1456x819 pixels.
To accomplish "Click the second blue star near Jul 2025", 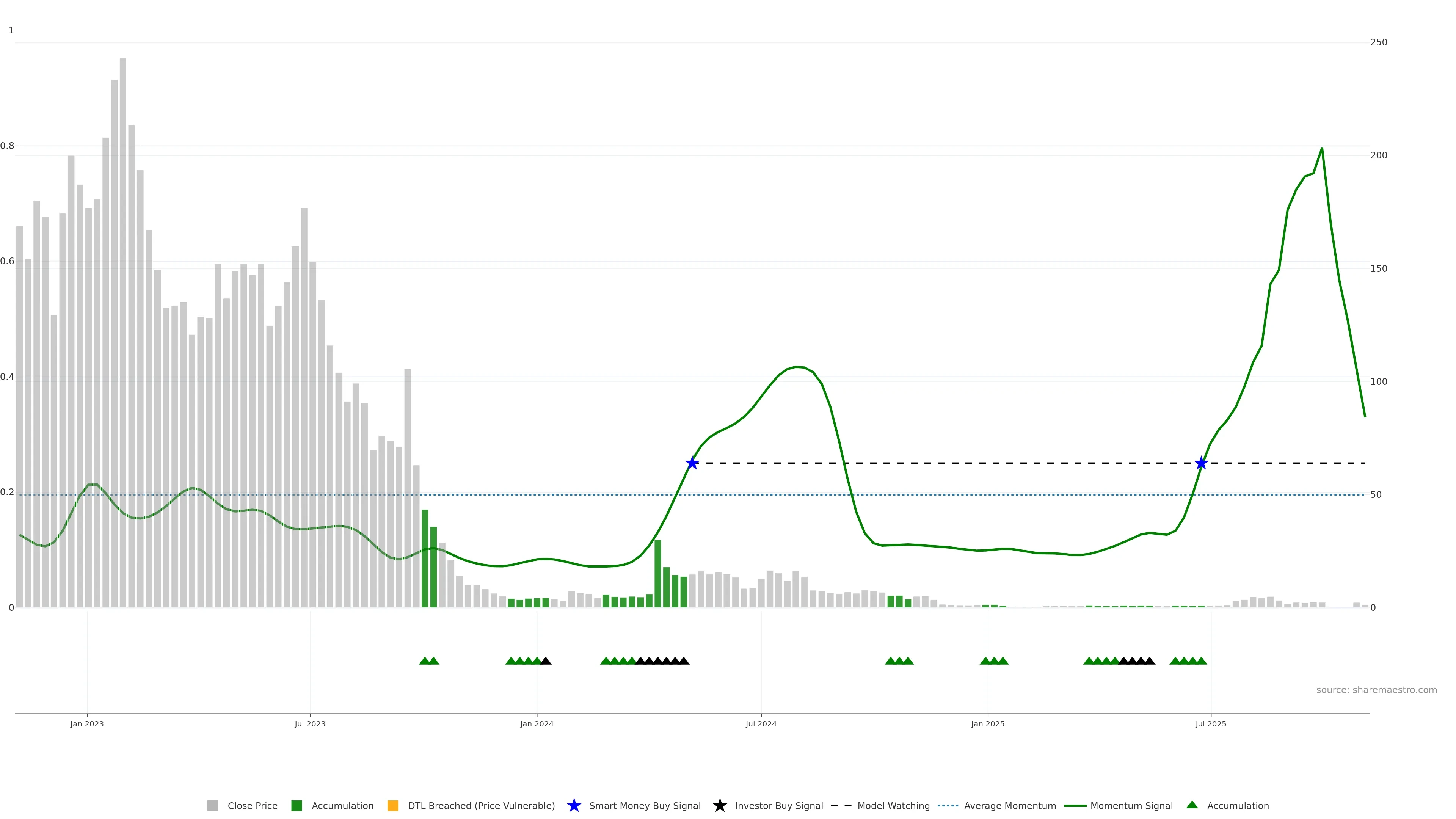I will [x=1201, y=463].
